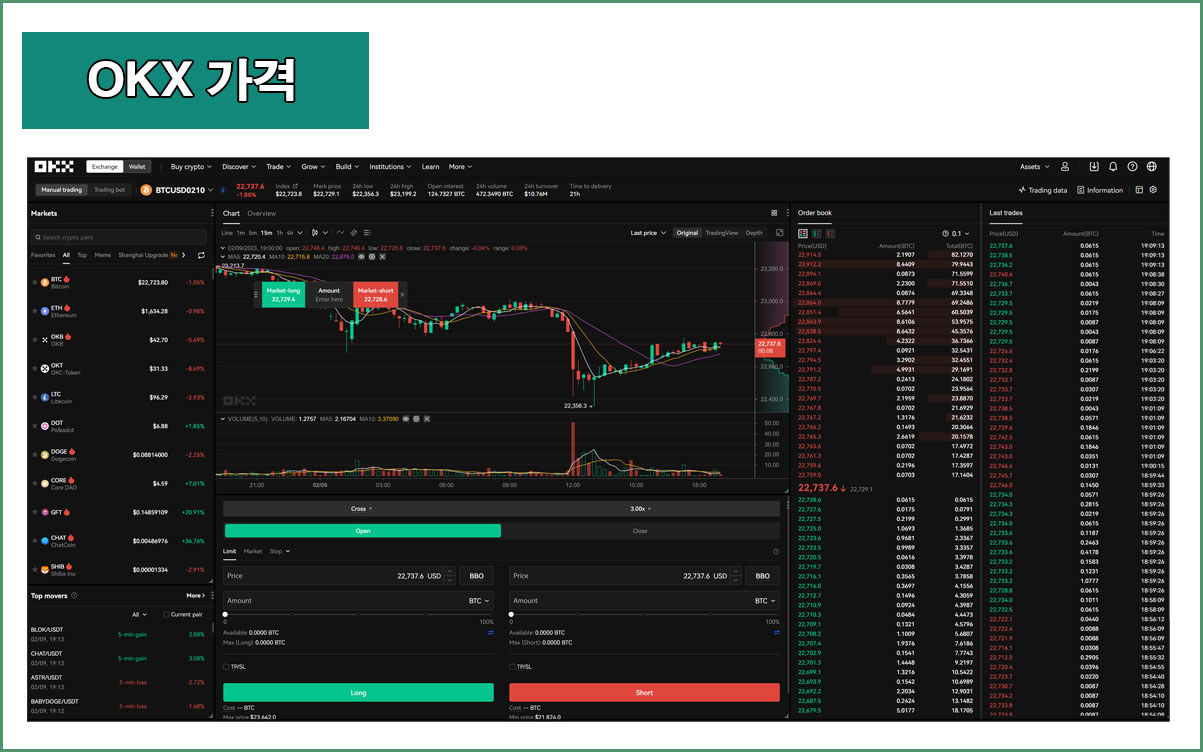Click the order form help icon
This screenshot has width=1203, height=752.
tap(776, 551)
